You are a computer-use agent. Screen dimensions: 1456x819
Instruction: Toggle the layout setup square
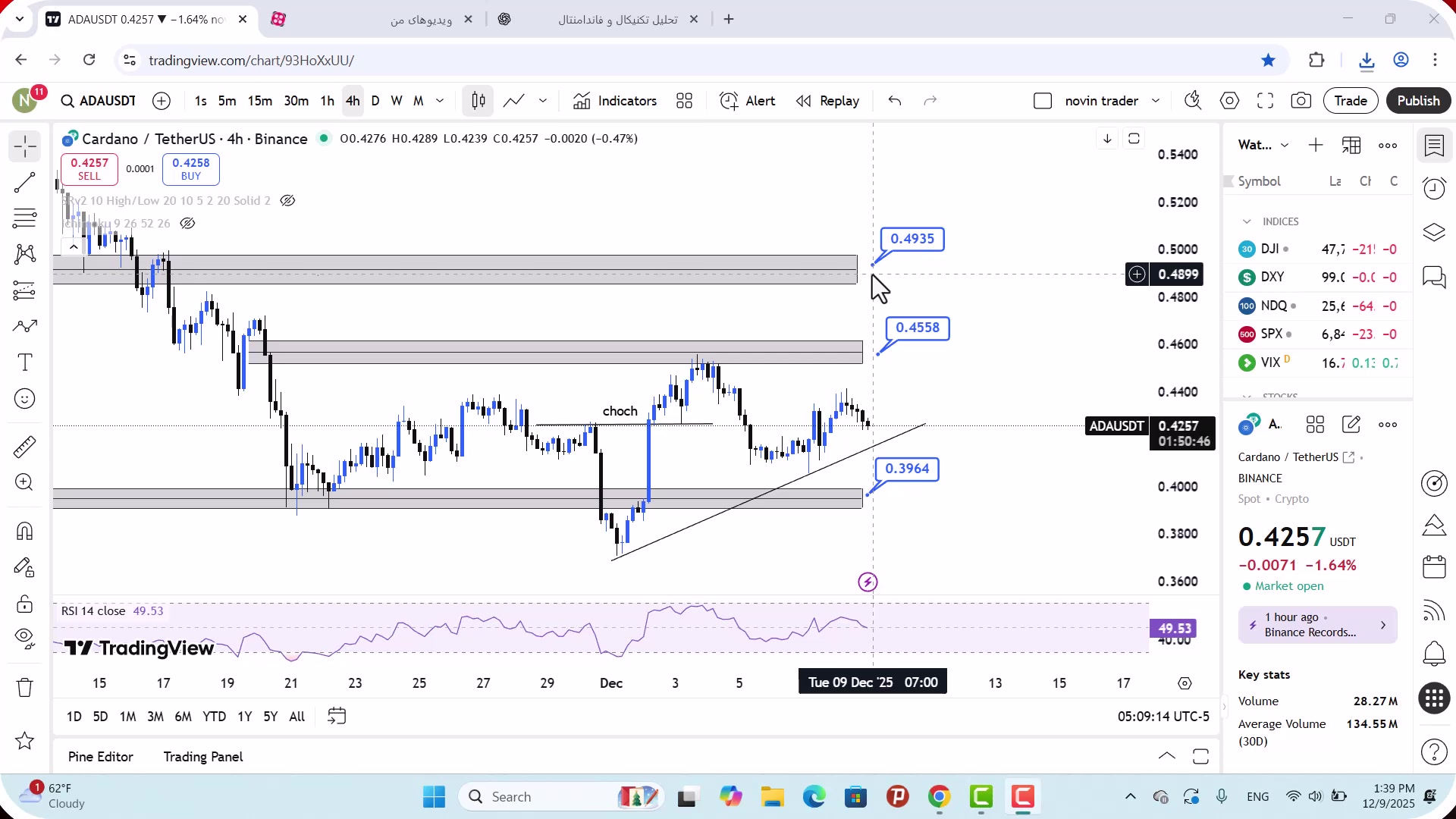point(1043,101)
